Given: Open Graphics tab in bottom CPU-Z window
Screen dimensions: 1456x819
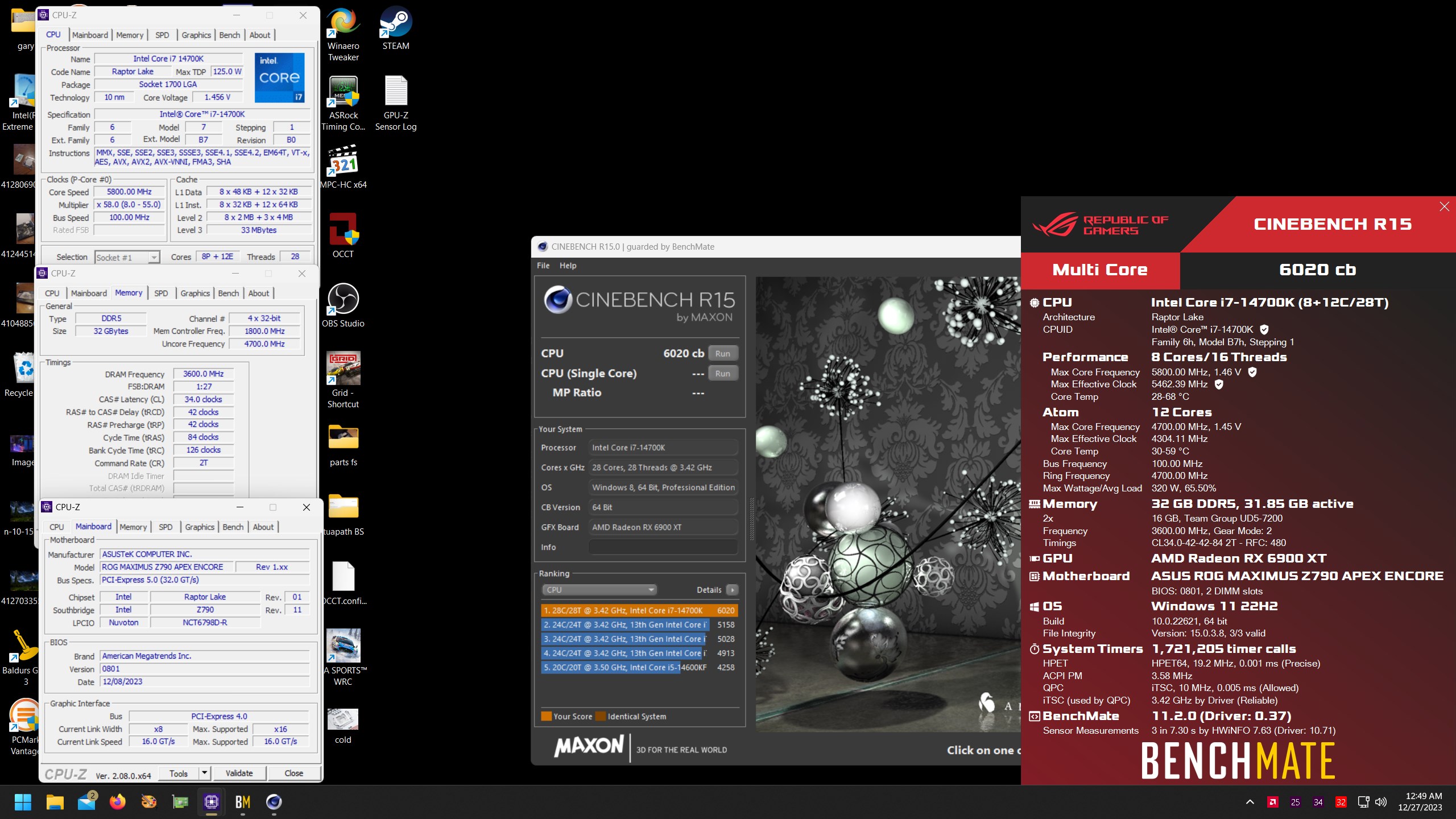Looking at the screenshot, I should [200, 527].
